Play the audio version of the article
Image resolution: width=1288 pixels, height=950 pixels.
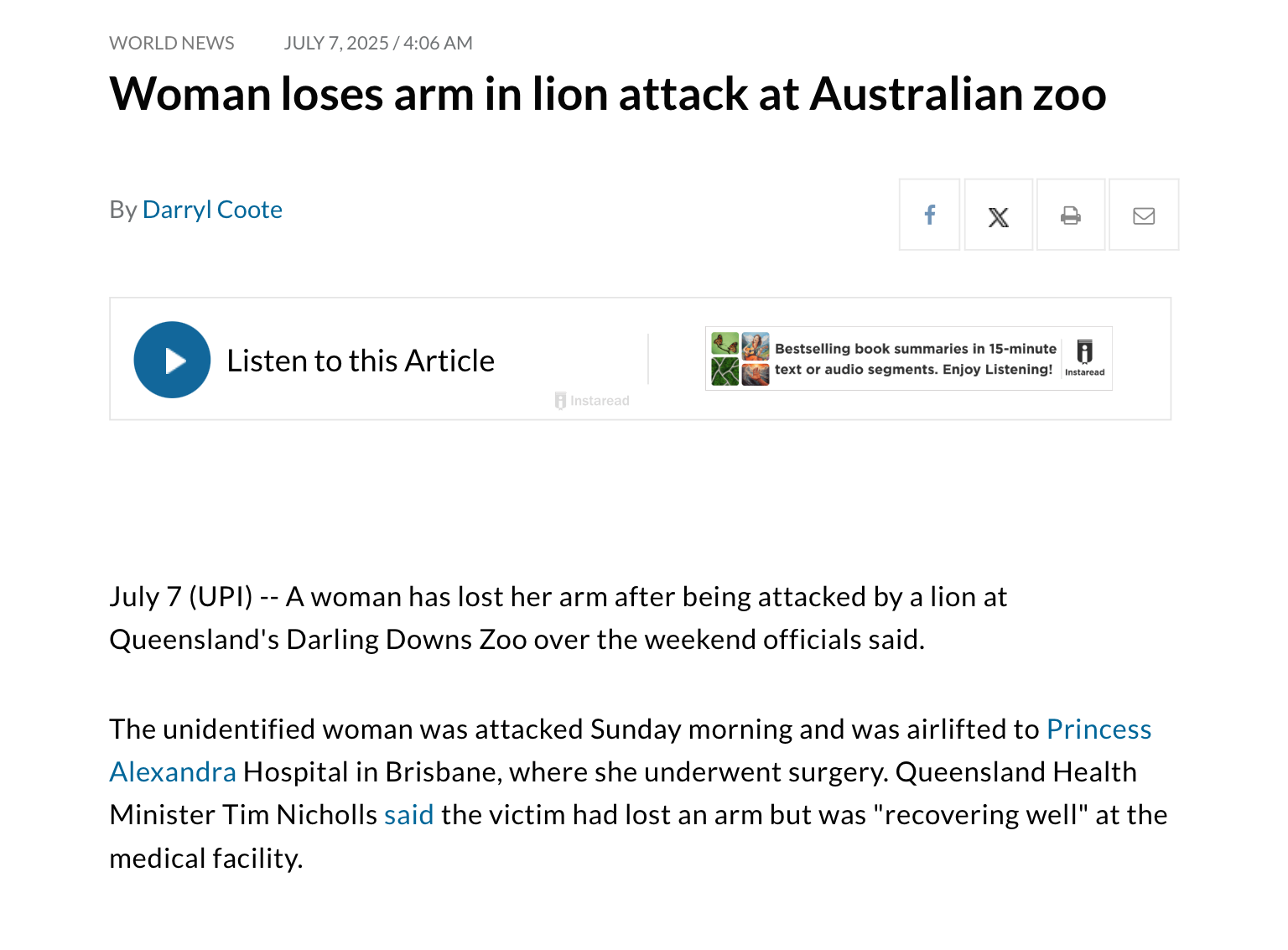pyautogui.click(x=172, y=360)
